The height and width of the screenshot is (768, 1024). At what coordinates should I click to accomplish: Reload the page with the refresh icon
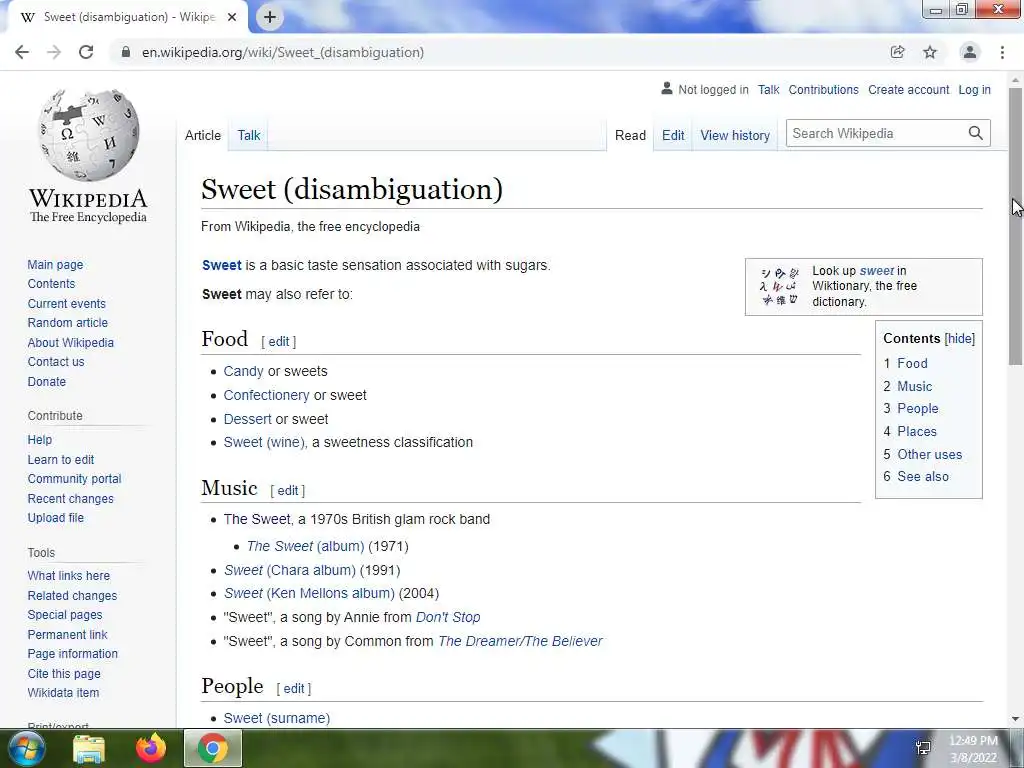pos(86,52)
